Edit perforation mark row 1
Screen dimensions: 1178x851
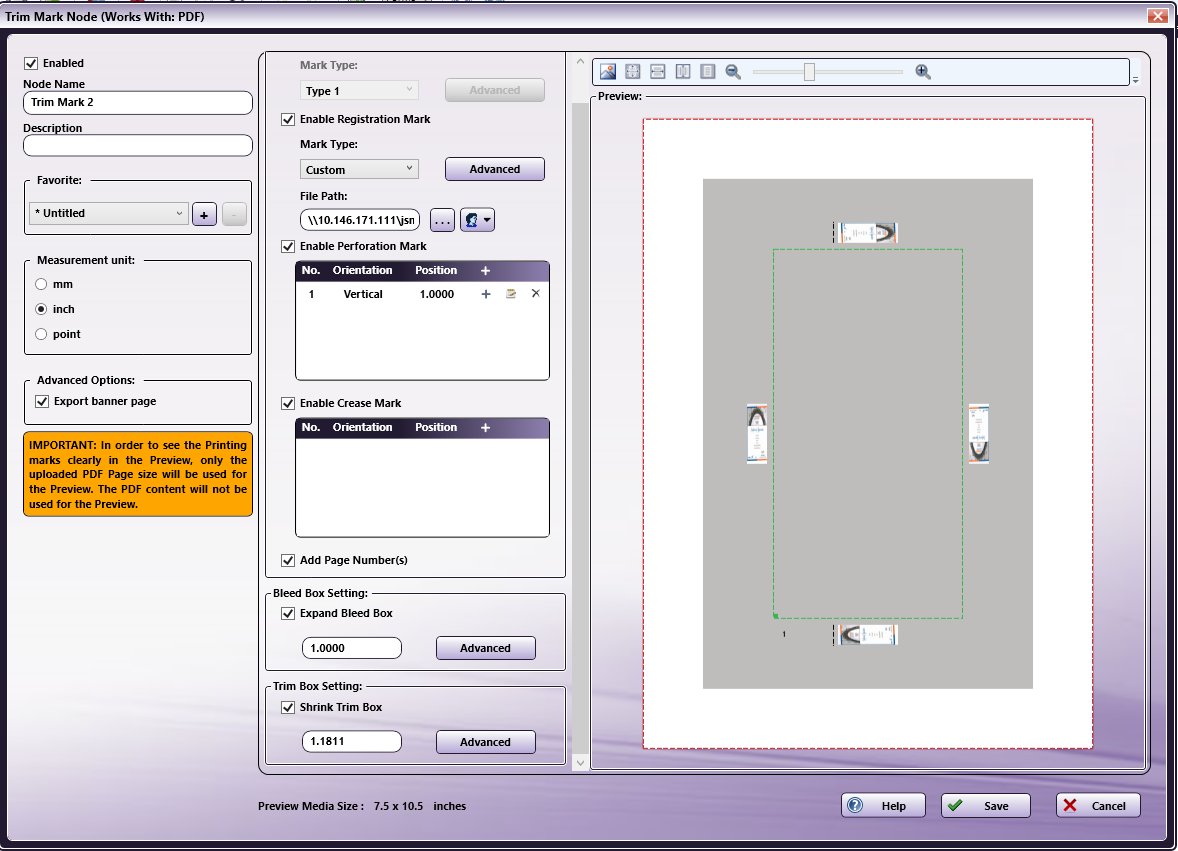(511, 294)
